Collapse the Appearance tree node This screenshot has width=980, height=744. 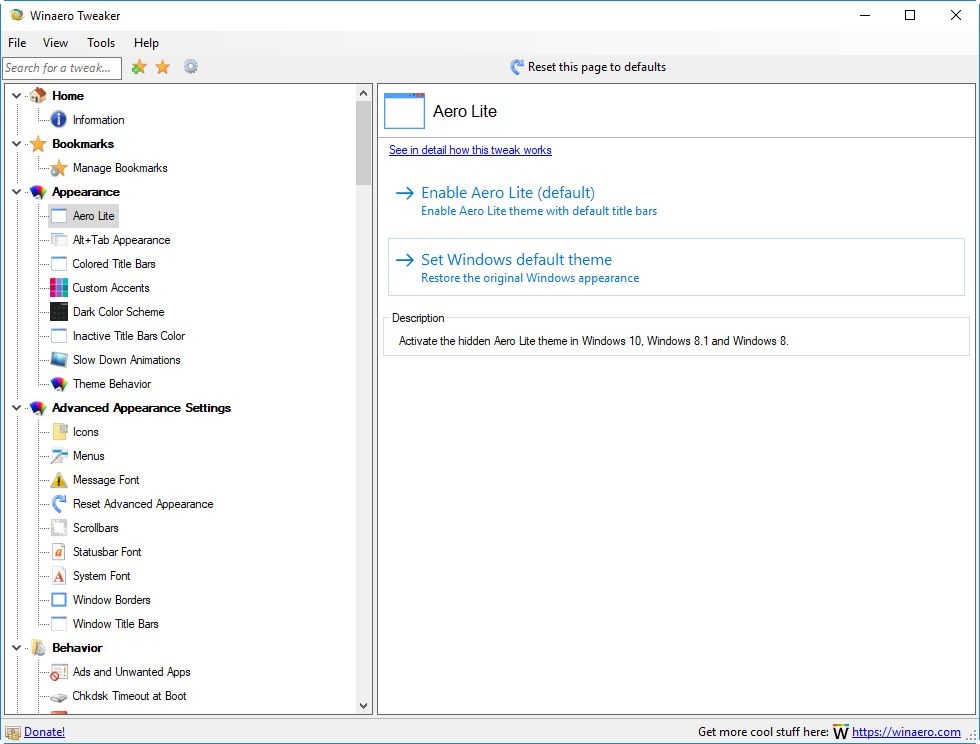(x=17, y=192)
